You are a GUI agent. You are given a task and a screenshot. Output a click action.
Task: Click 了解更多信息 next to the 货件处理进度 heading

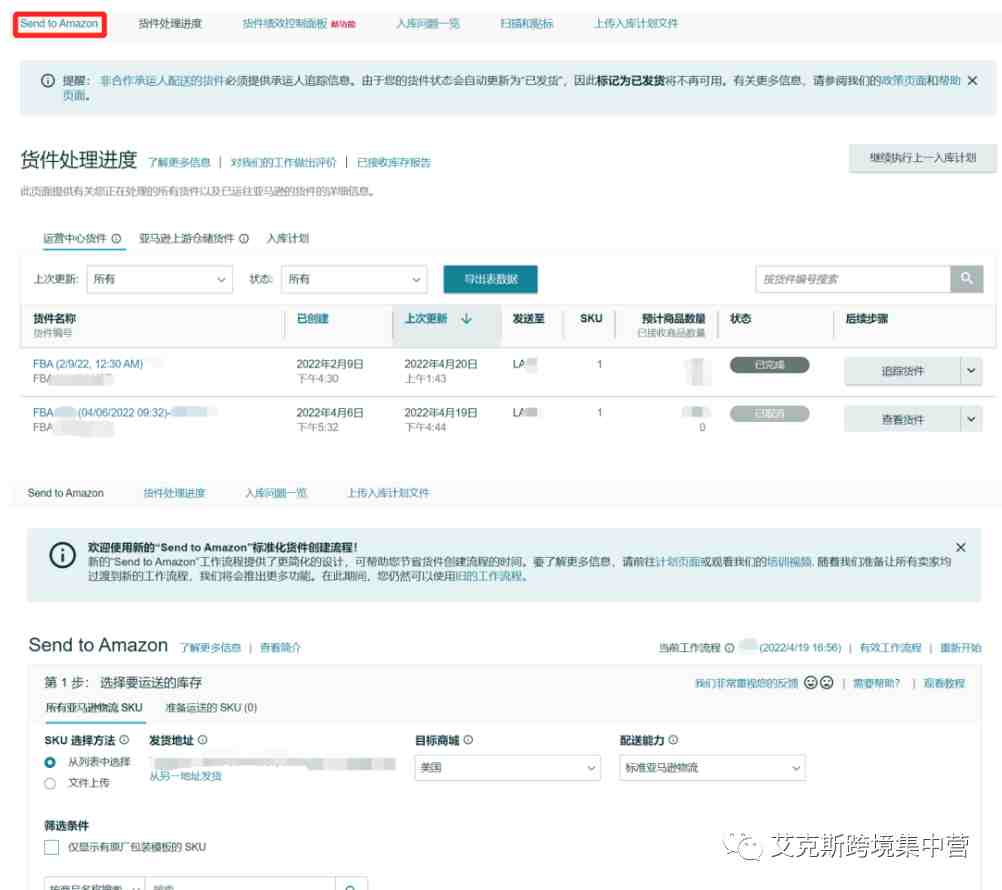tap(180, 162)
